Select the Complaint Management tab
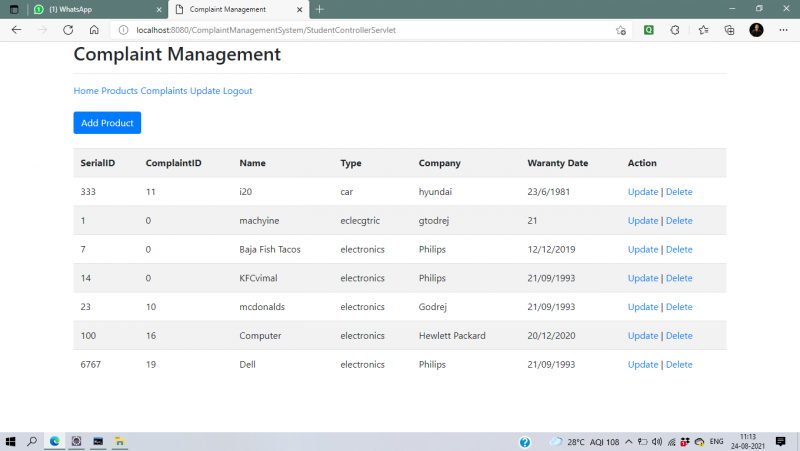Viewport: 800px width, 451px height. click(239, 9)
